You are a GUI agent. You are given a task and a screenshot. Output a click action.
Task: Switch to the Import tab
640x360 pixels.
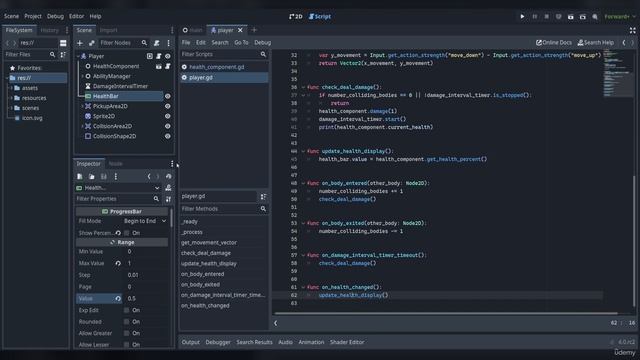click(x=109, y=30)
